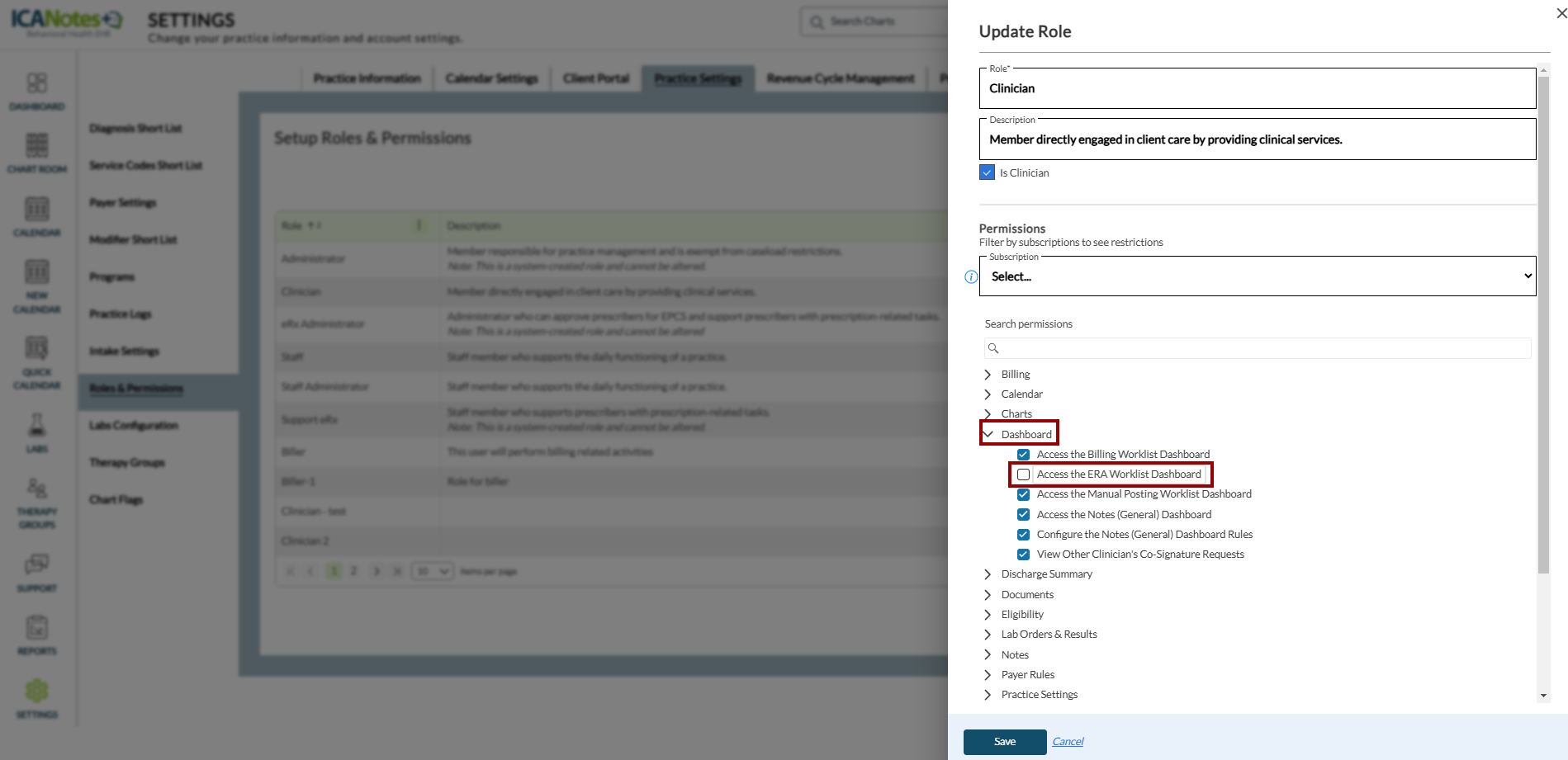Switch to the Calendar Settings tab

click(x=492, y=78)
